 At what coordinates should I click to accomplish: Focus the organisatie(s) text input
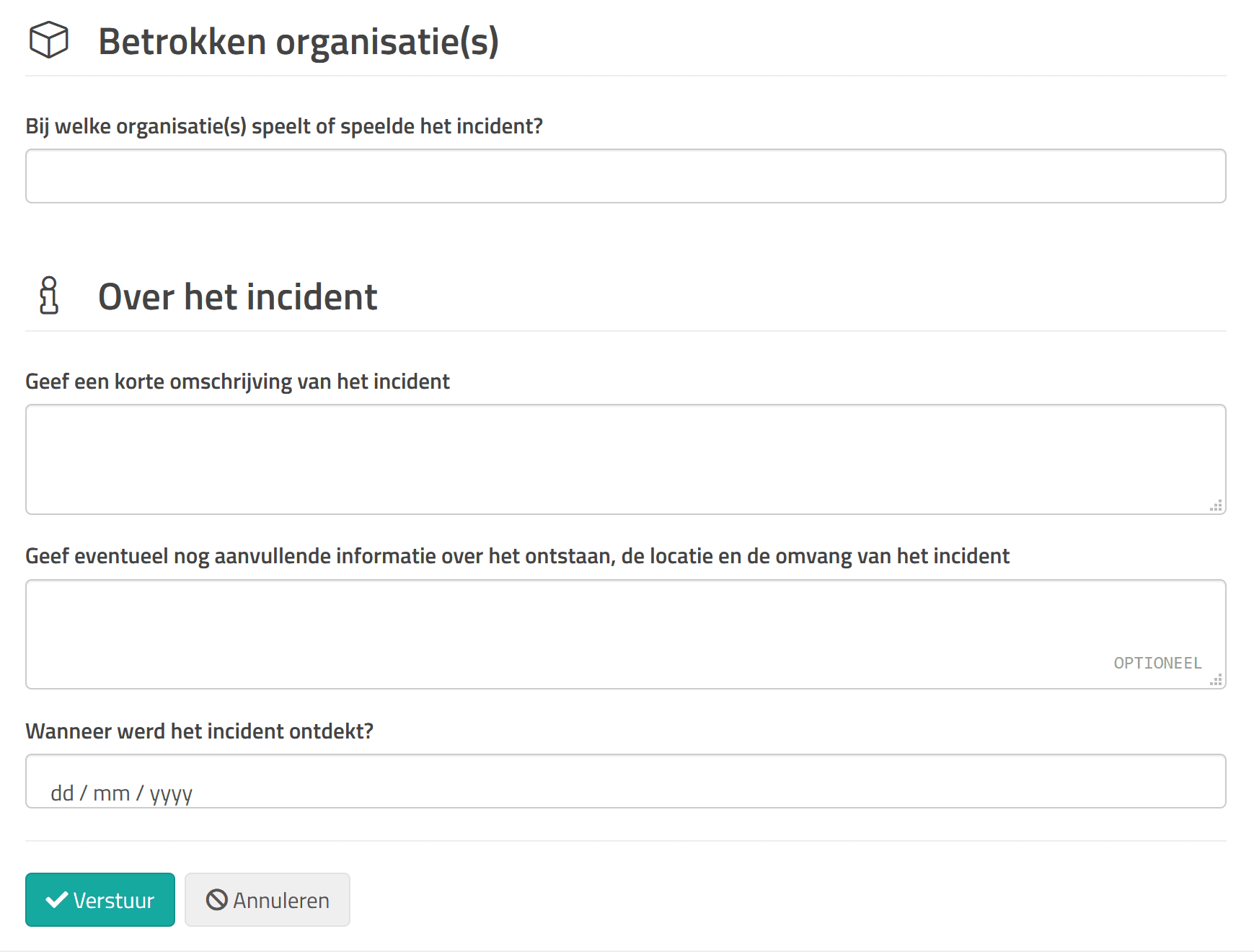pos(625,176)
